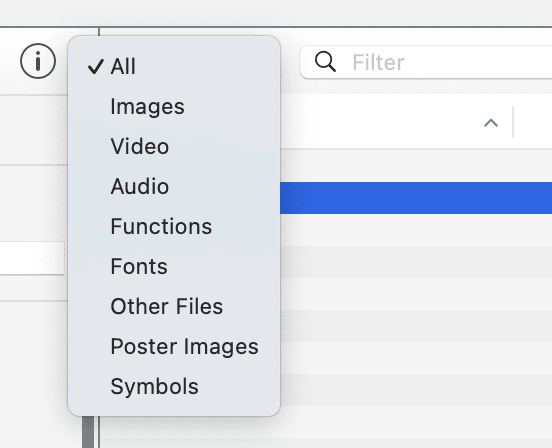Click the table row below the blue row
This screenshot has height=448, width=552.
(416, 230)
